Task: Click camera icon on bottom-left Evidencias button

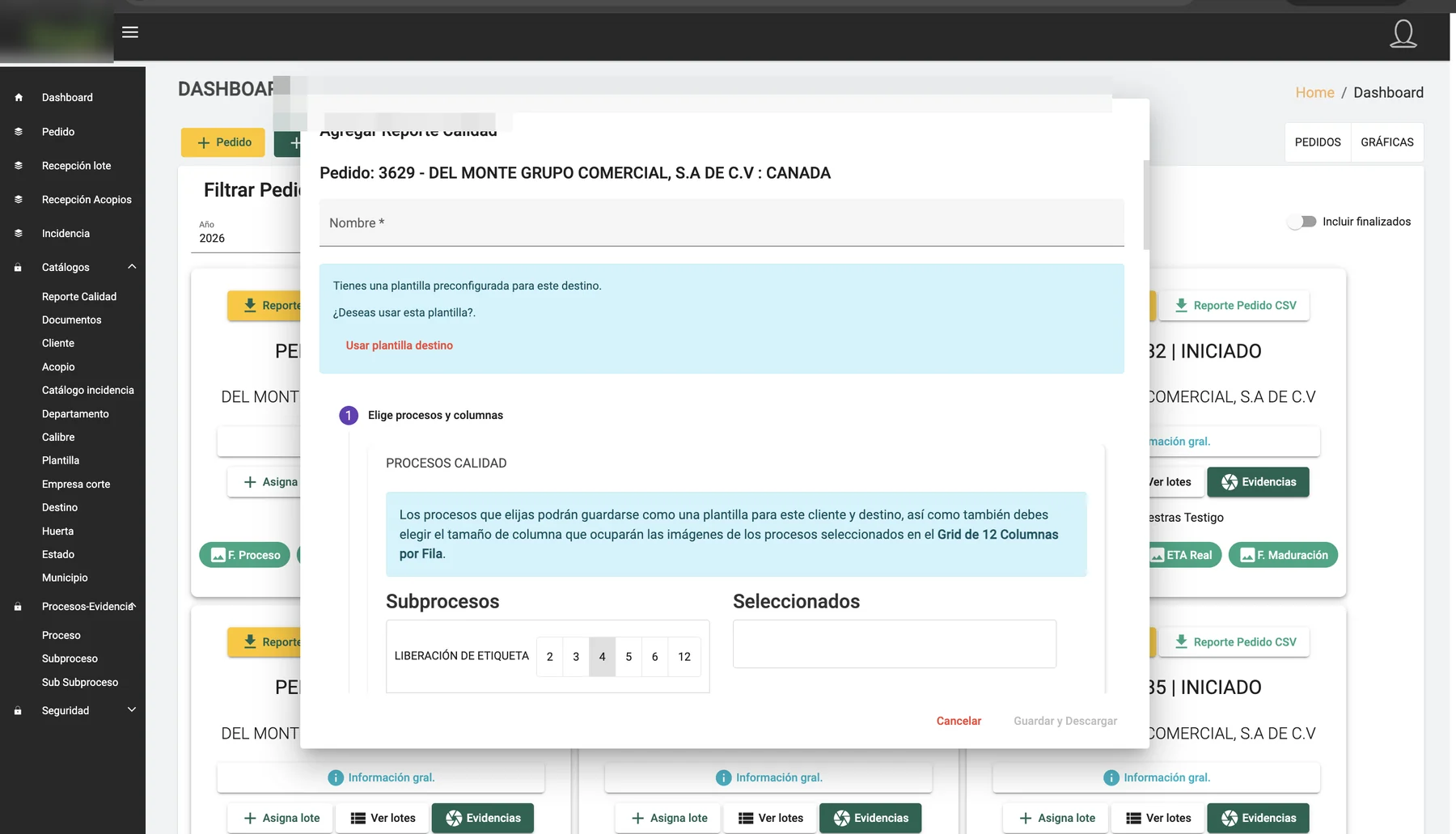Action: tap(454, 818)
